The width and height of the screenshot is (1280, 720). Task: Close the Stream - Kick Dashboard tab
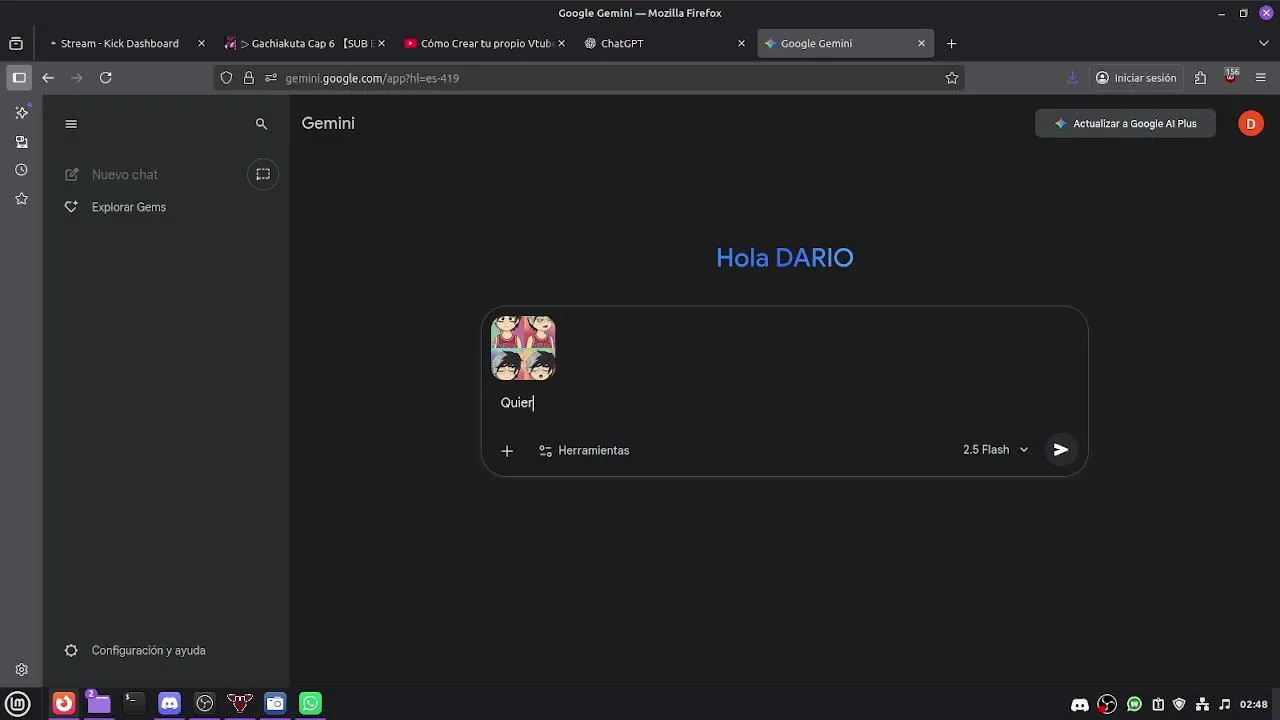(201, 44)
